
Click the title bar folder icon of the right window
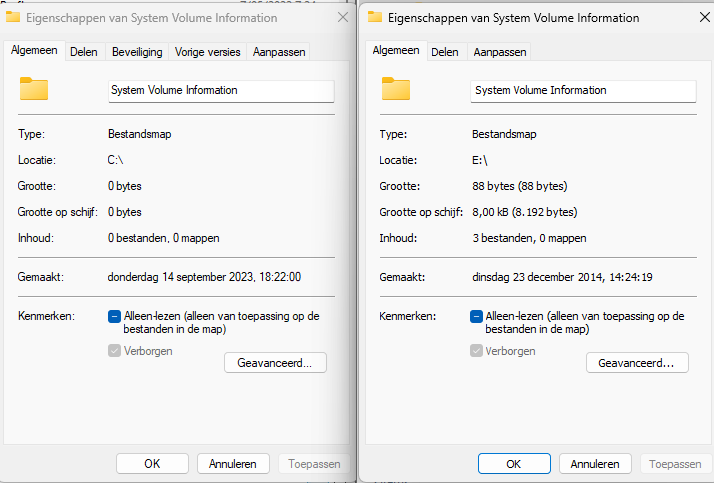[x=375, y=17]
